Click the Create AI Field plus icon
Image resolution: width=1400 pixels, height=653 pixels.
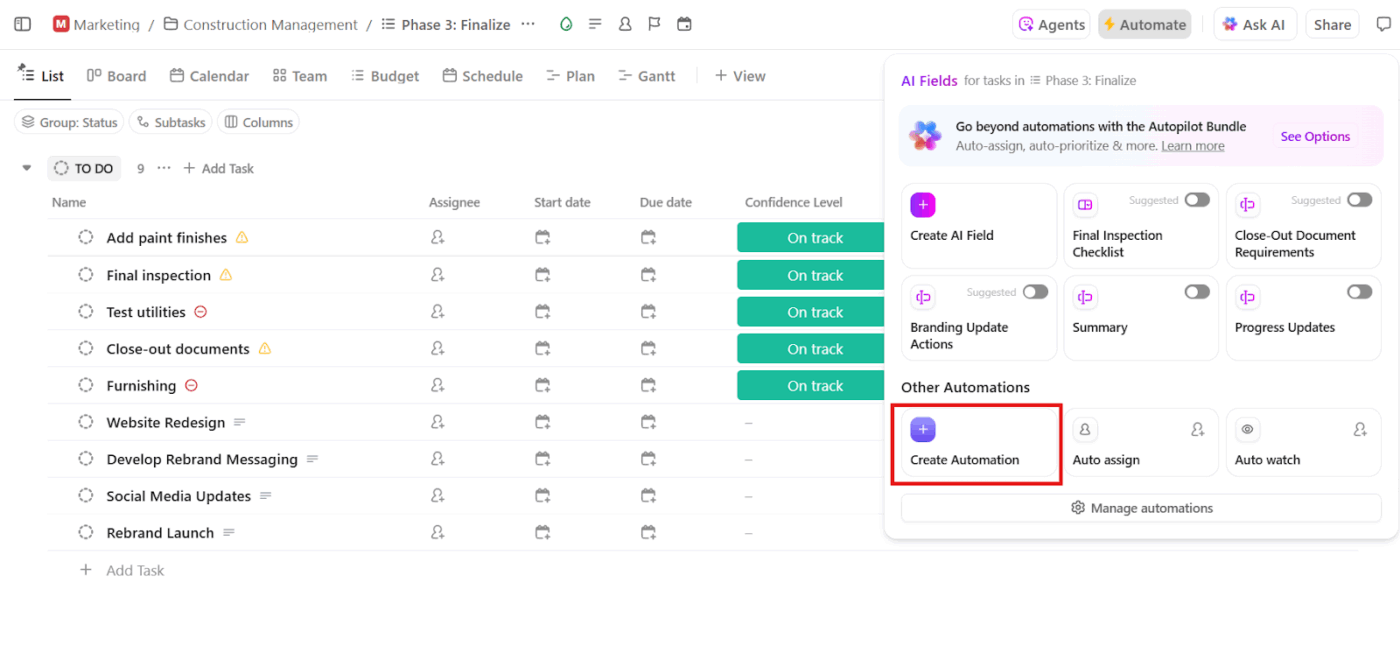coord(923,204)
